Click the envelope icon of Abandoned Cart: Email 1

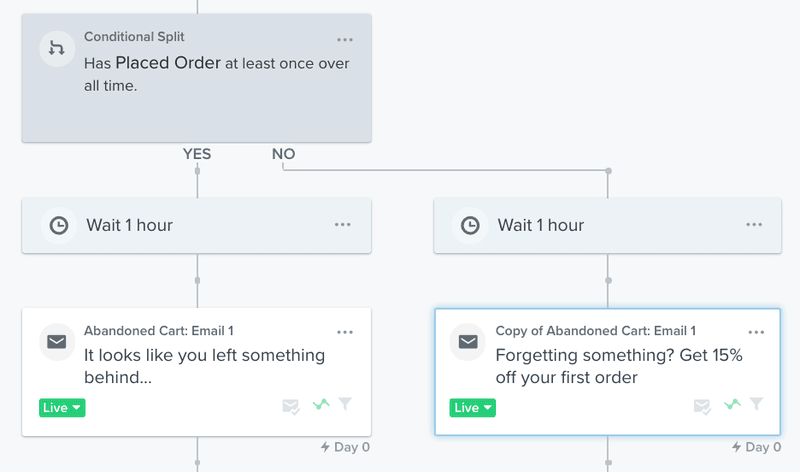point(57,342)
